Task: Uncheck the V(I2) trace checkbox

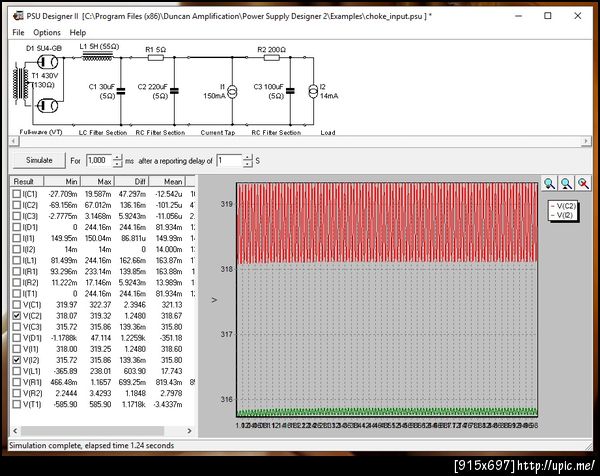Action: point(16,360)
